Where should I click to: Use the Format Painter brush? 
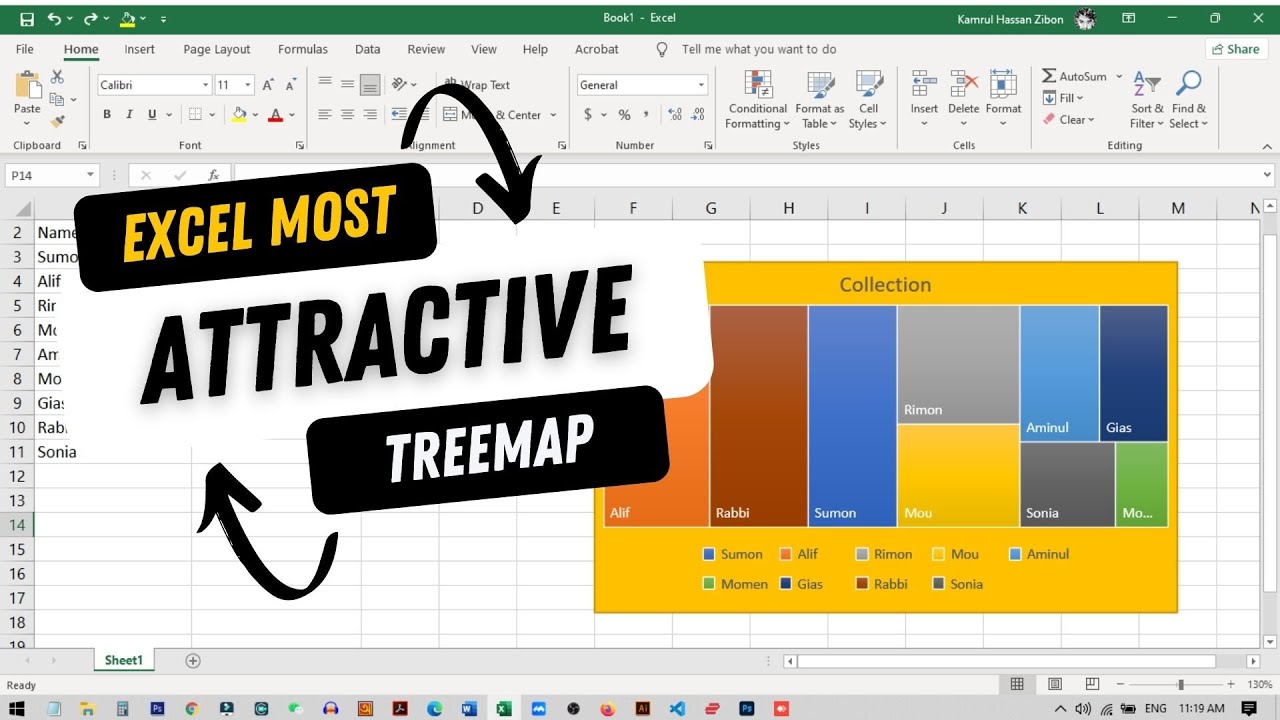pos(57,121)
